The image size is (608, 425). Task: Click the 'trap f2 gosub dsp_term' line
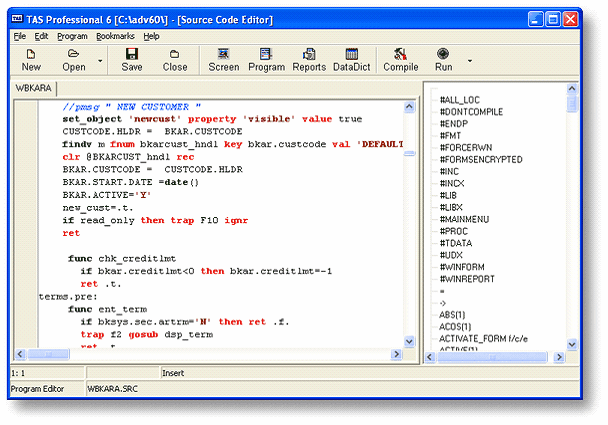coord(147,335)
